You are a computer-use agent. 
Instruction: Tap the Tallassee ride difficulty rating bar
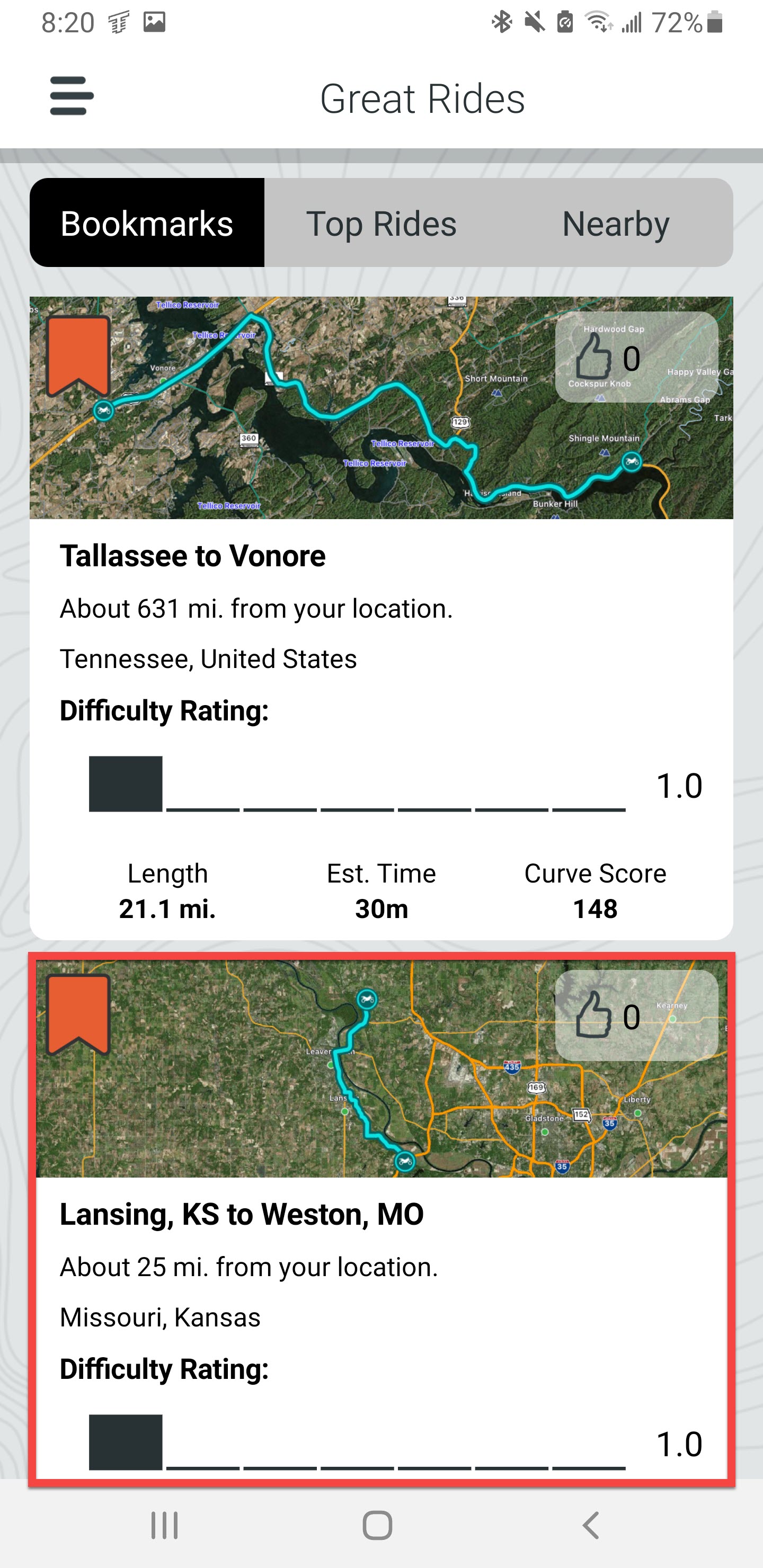[358, 784]
